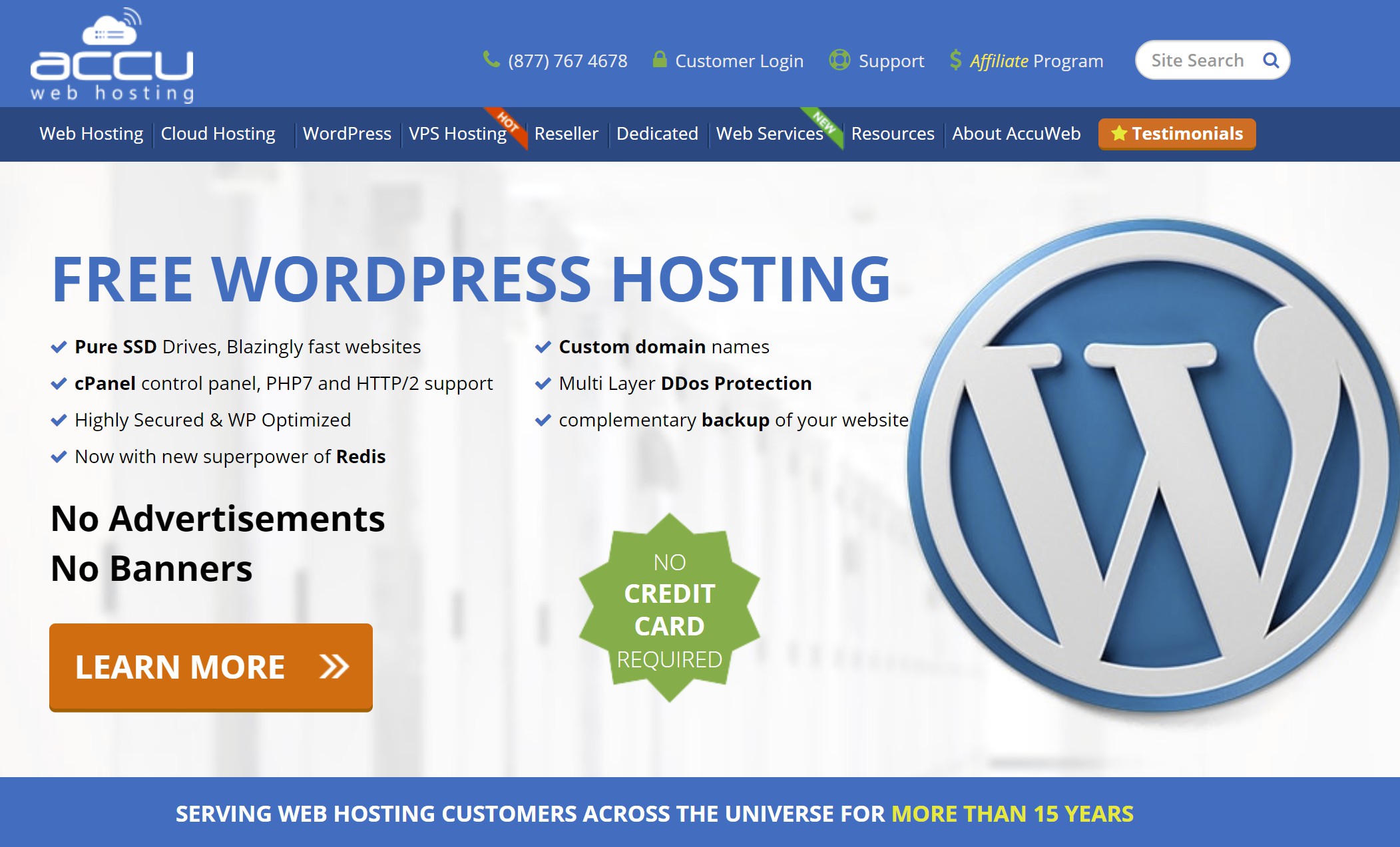
Task: Select the WordPress tab in navigation
Action: coord(347,133)
